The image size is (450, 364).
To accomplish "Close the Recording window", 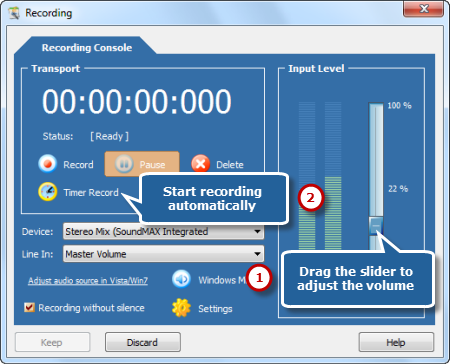I will (423, 9).
